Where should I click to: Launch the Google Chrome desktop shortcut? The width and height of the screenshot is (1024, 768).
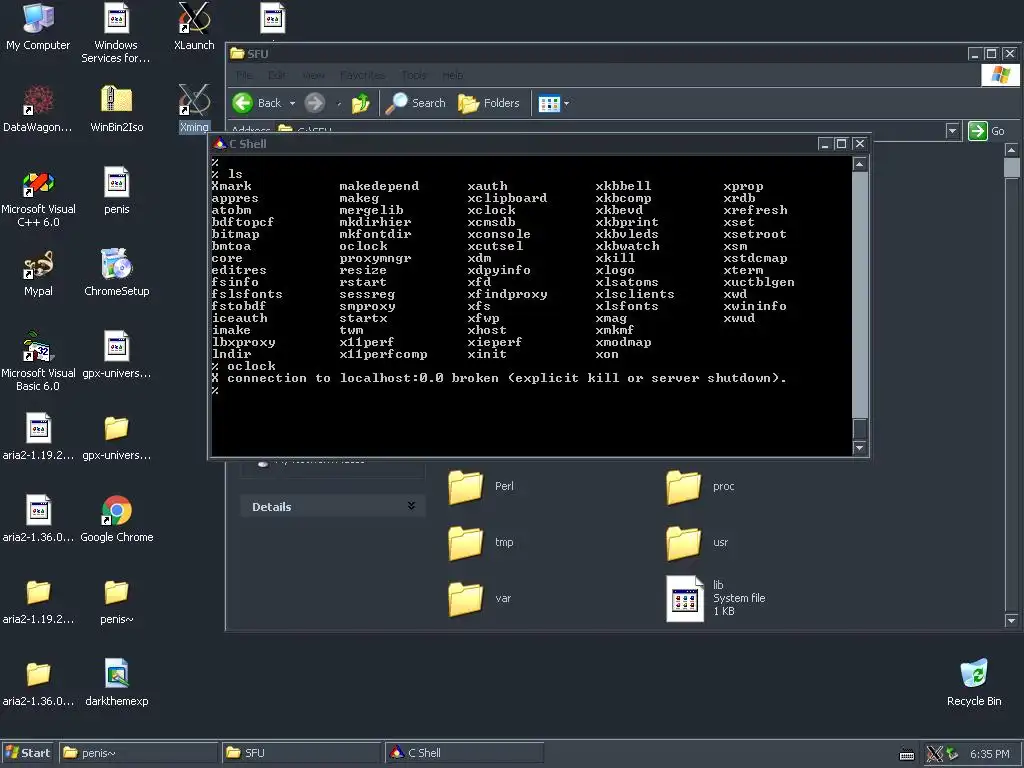116,519
